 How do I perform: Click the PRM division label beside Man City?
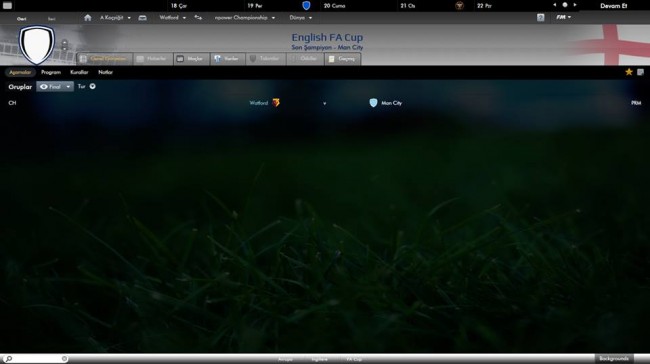point(636,103)
